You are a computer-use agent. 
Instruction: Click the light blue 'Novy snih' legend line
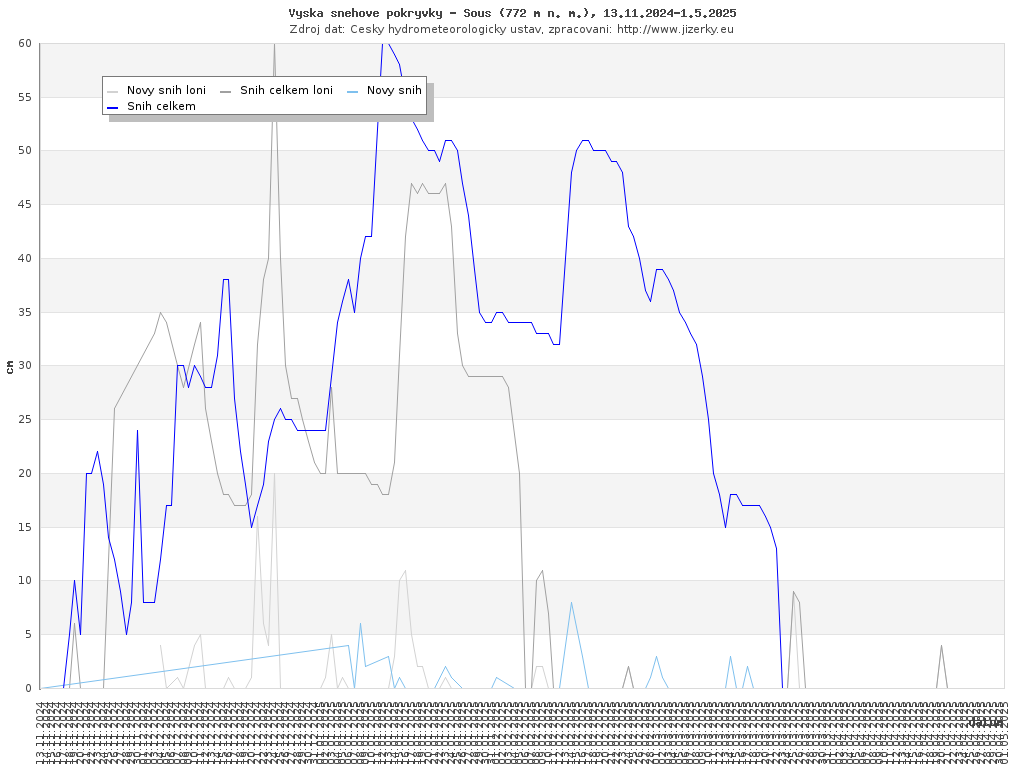click(x=352, y=90)
